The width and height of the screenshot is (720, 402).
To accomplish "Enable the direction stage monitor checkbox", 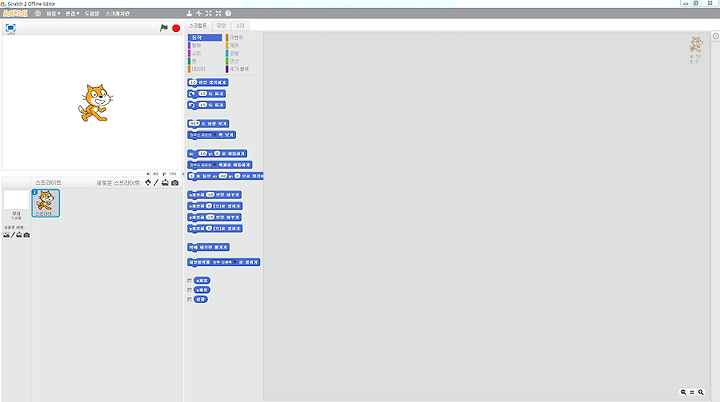I will (189, 299).
